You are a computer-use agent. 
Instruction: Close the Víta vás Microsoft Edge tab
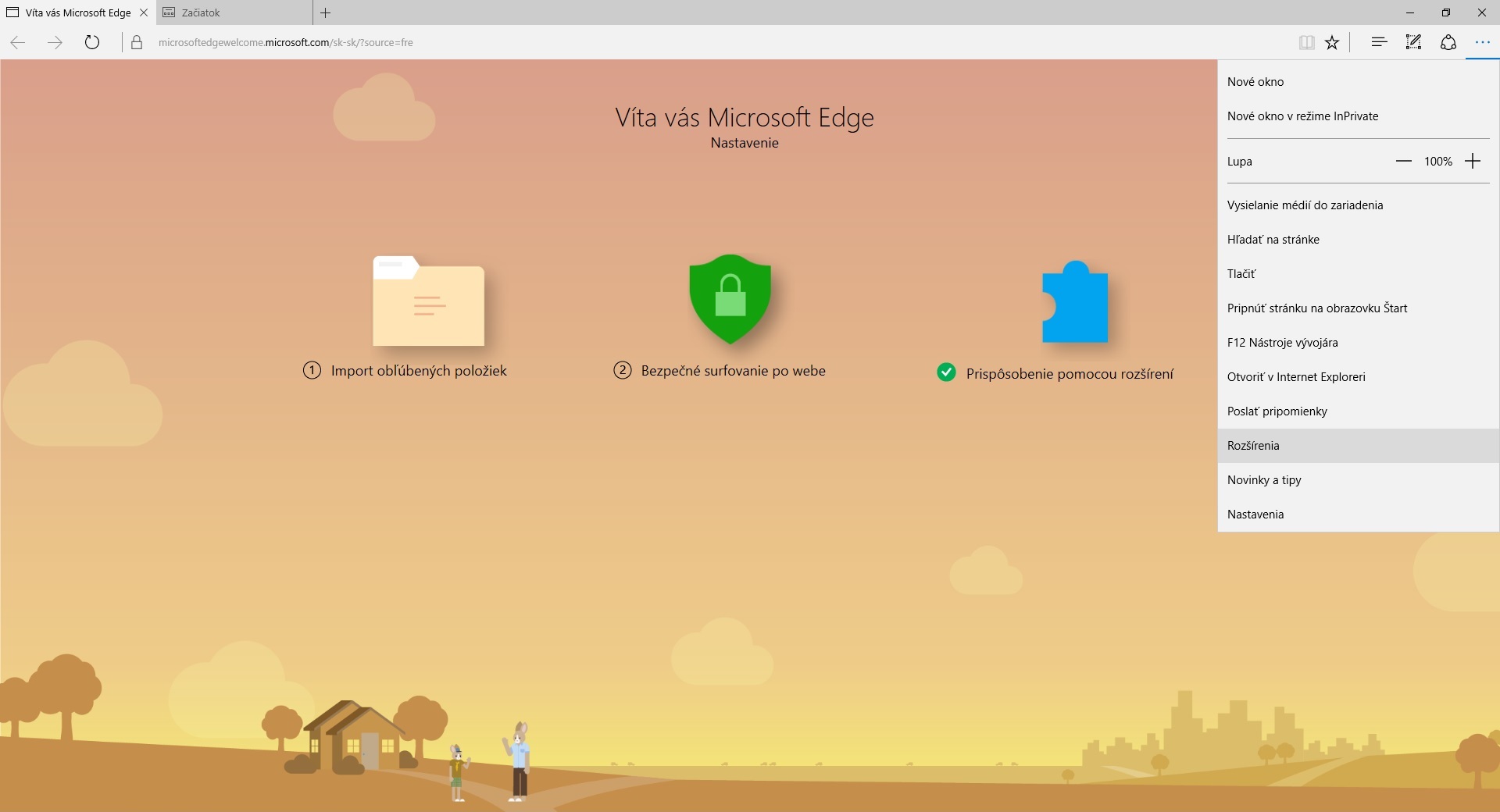point(144,12)
